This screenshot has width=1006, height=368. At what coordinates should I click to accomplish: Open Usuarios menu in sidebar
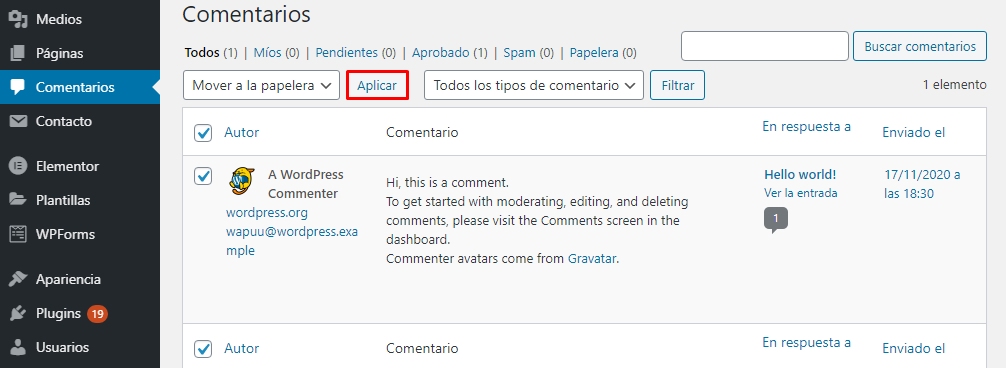(80, 347)
